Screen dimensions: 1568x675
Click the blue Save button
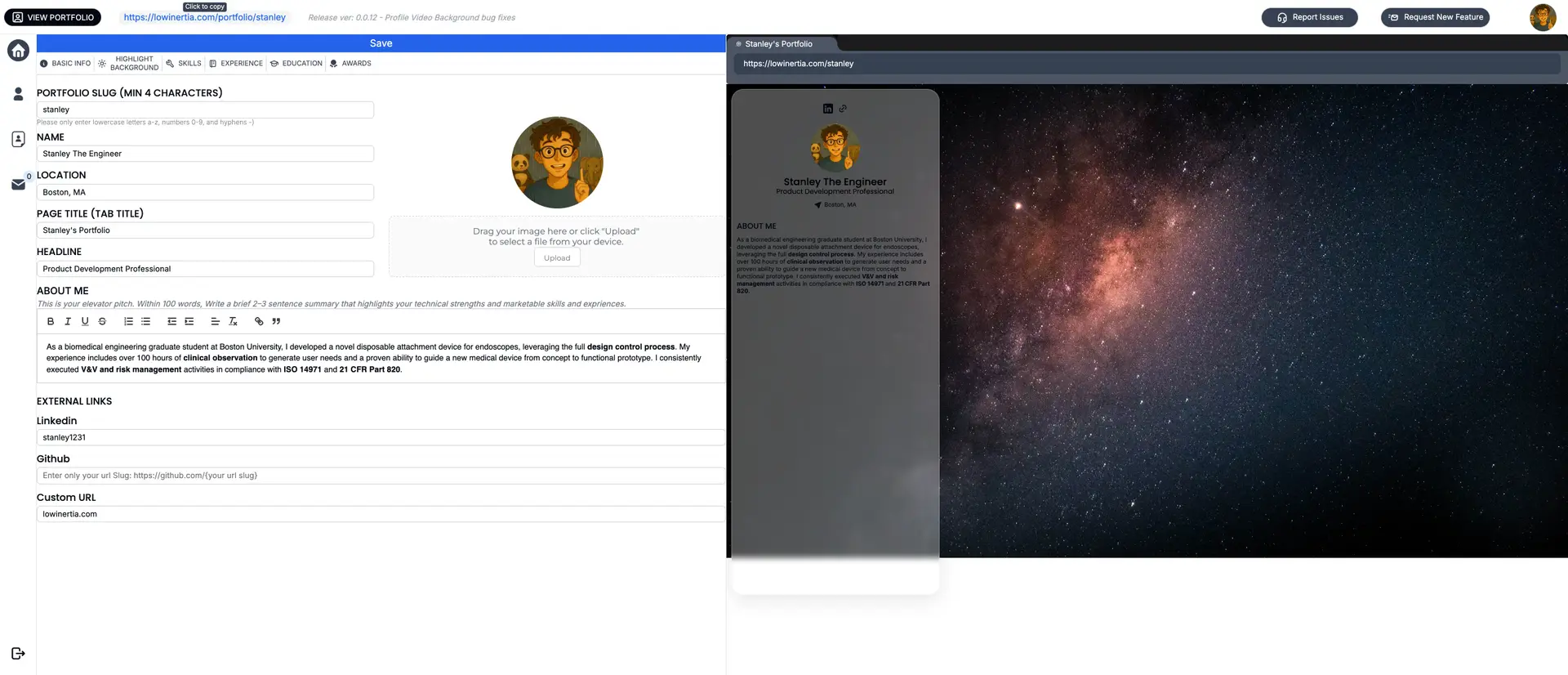(x=381, y=43)
